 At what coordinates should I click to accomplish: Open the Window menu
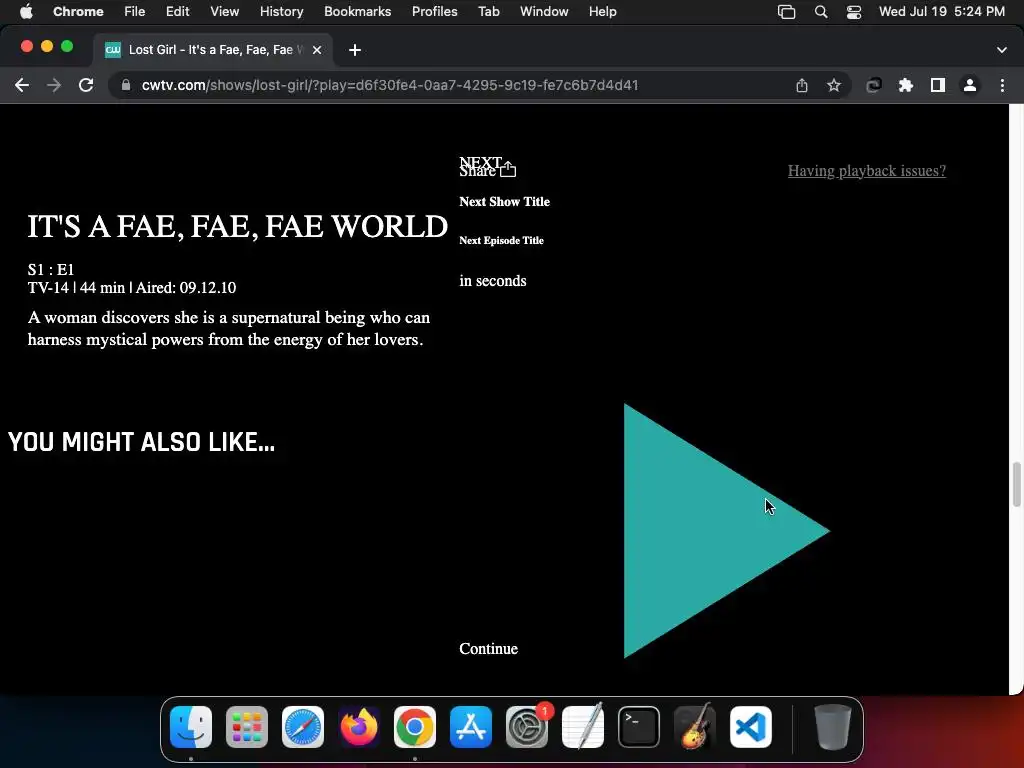pyautogui.click(x=544, y=11)
